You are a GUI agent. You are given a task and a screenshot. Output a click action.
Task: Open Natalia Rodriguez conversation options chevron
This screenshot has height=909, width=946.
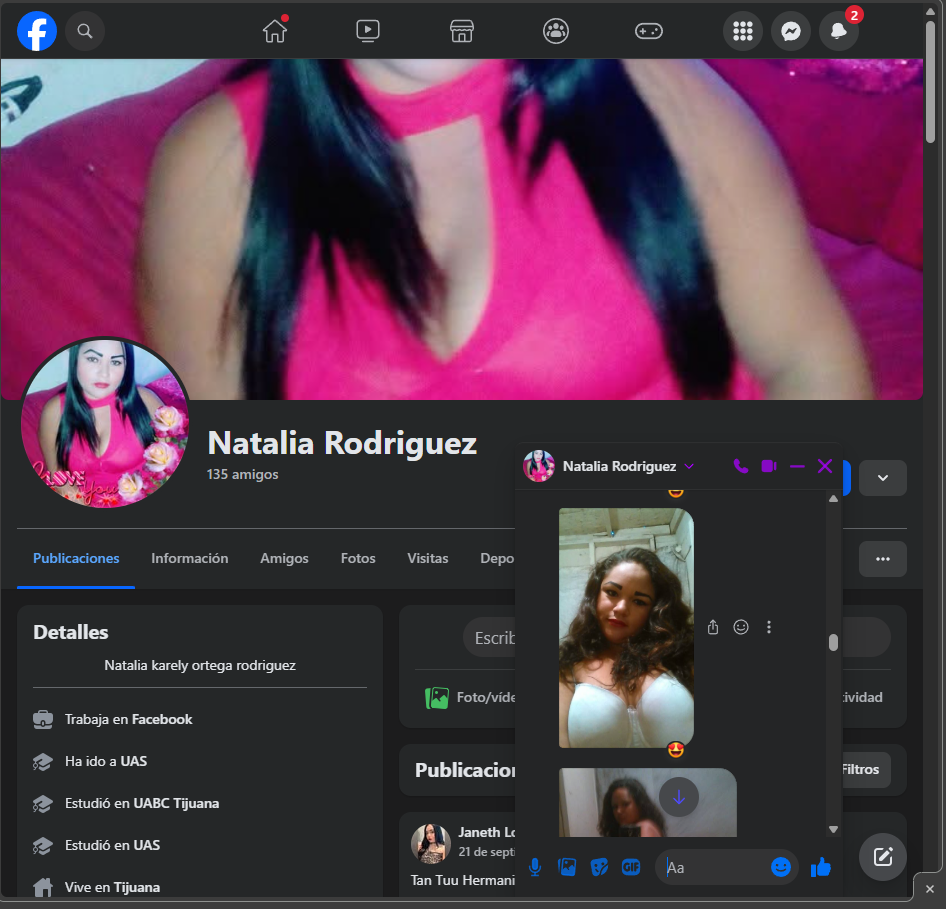coord(690,466)
